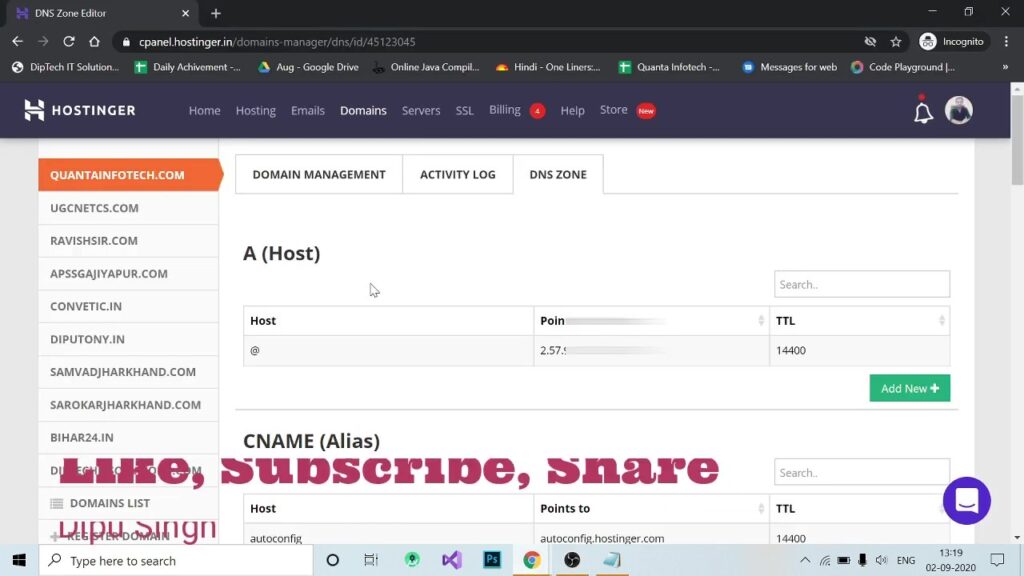Open the network status tray icon

[x=825, y=560]
